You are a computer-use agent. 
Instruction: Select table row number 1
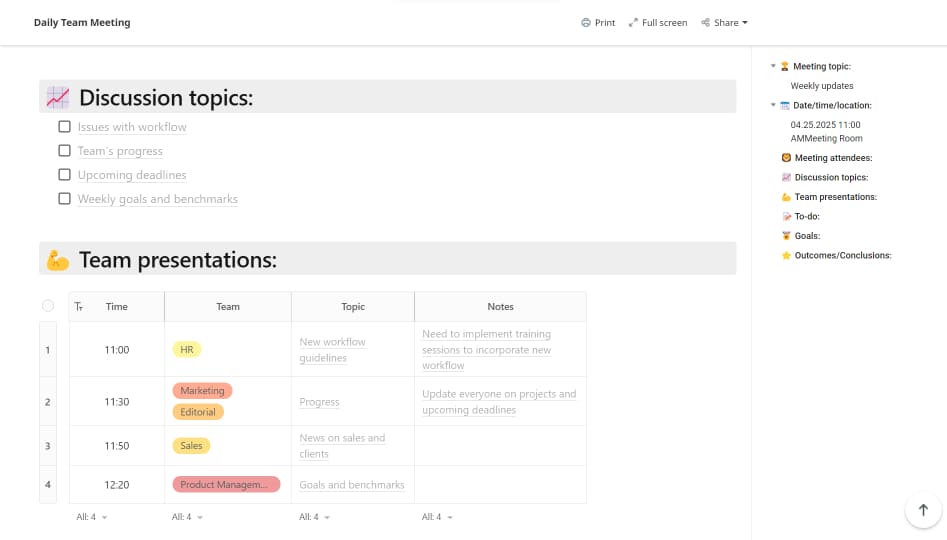pyautogui.click(x=48, y=350)
